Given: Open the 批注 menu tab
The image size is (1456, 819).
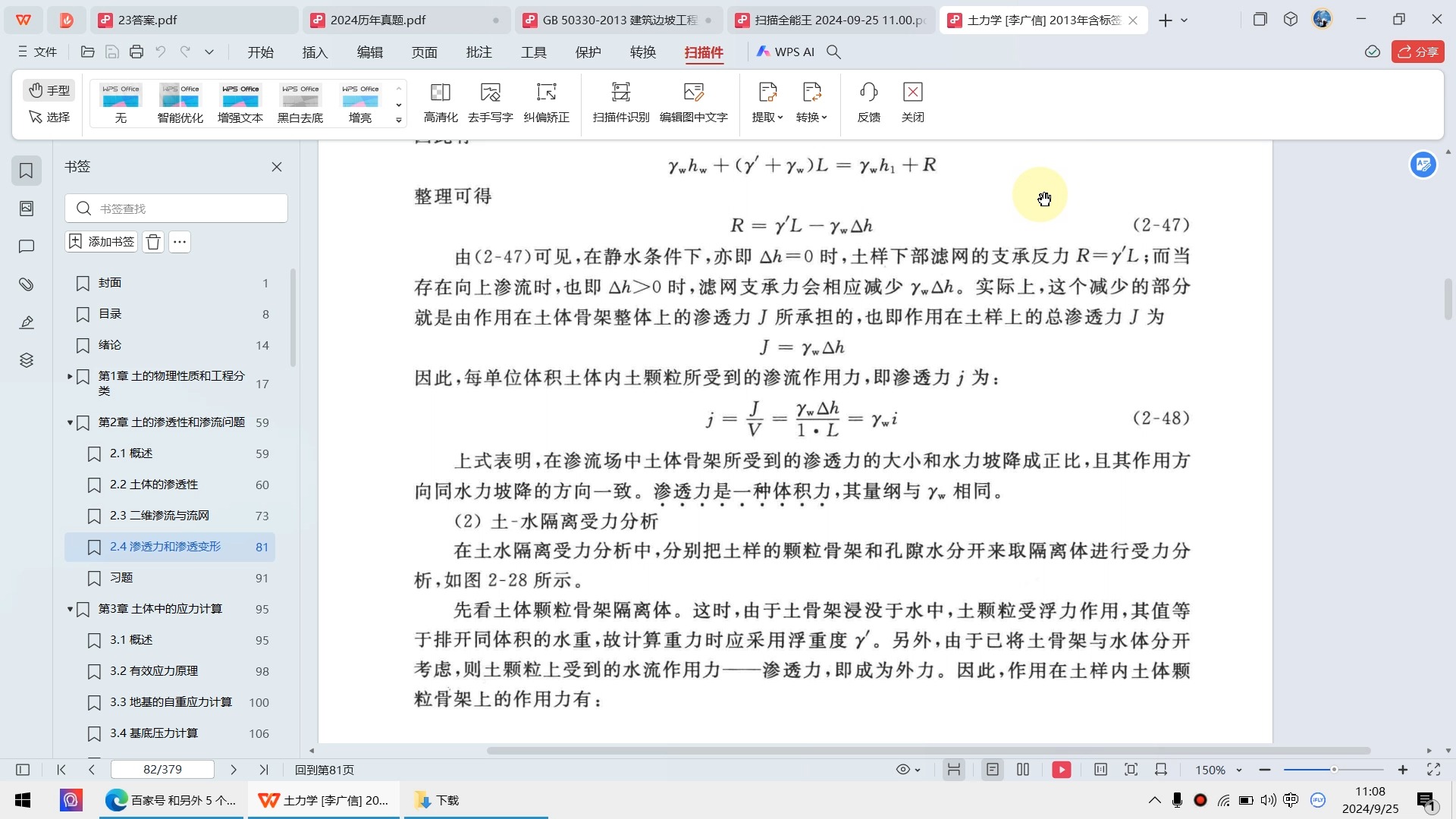Looking at the screenshot, I should click(479, 52).
